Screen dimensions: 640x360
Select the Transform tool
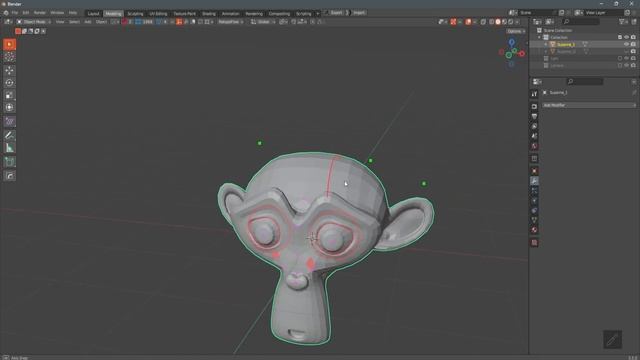tap(9, 108)
